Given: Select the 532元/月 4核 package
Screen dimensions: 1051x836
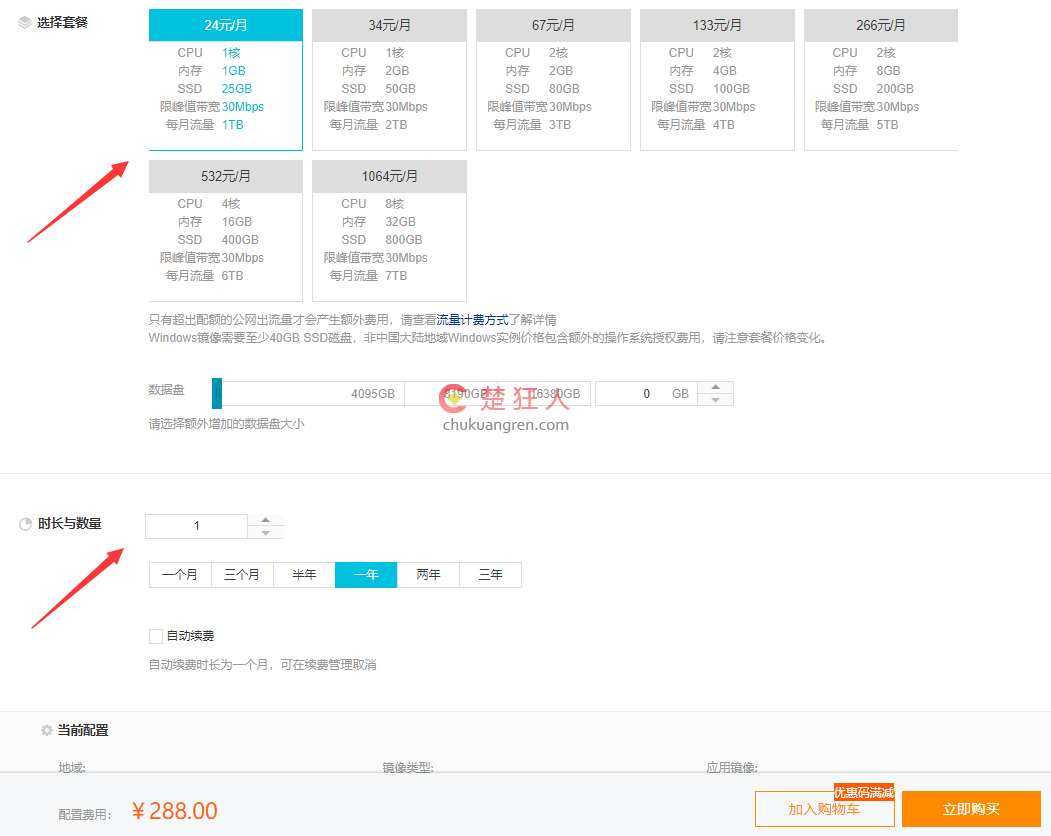Looking at the screenshot, I should coord(225,231).
